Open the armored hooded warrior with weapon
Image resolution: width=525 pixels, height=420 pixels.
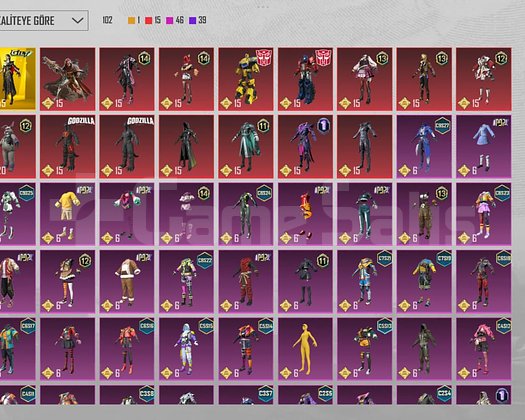[x=68, y=79]
